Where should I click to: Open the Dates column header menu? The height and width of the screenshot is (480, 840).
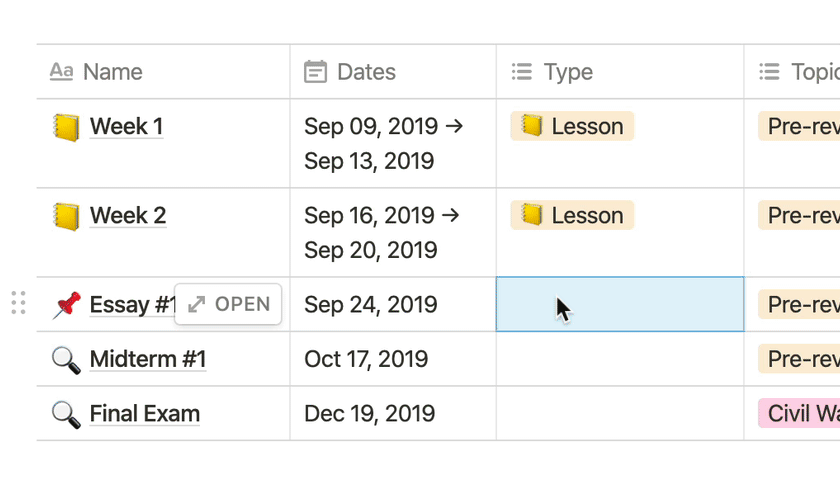click(366, 72)
